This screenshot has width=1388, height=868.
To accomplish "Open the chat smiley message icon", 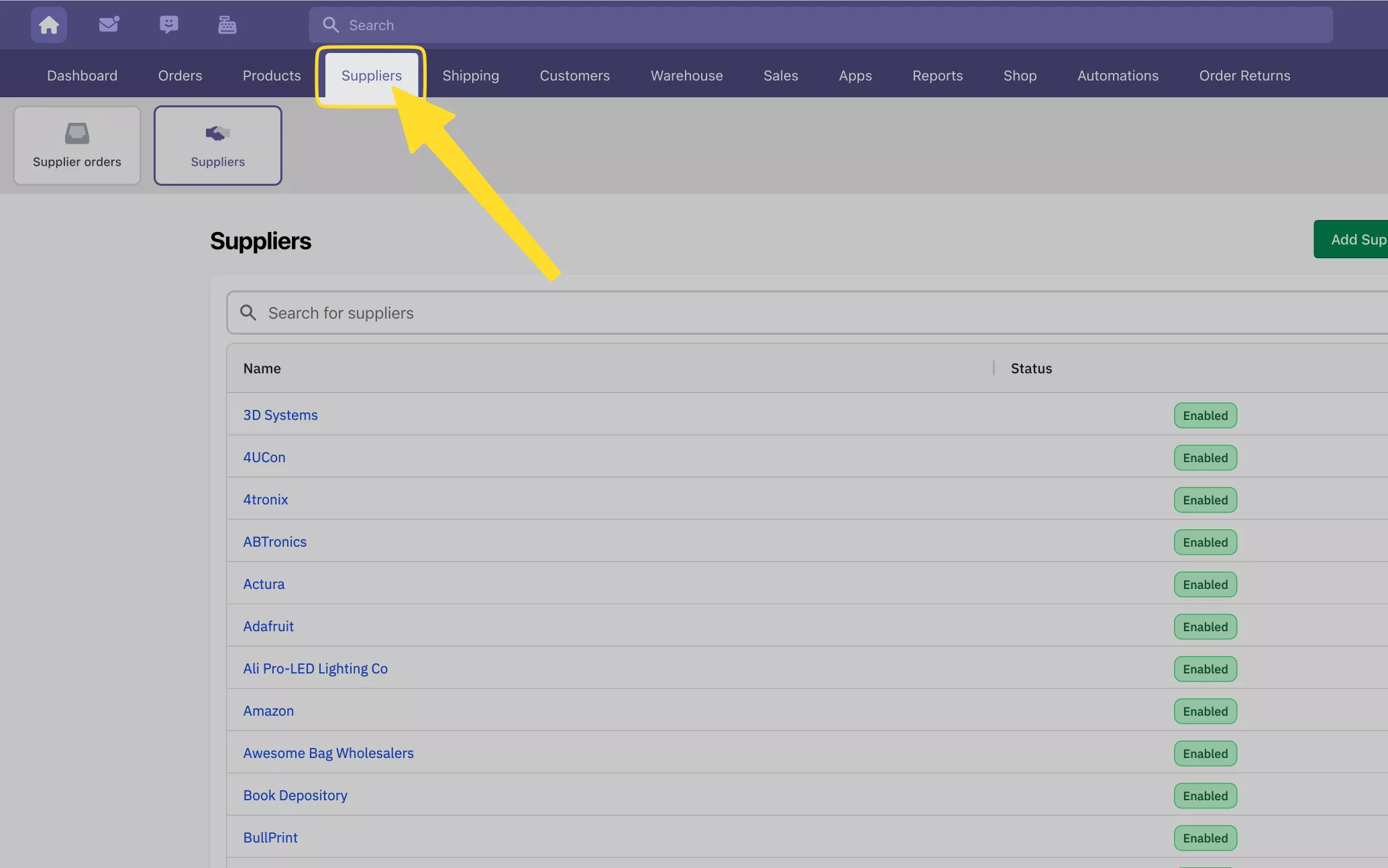I will 168,25.
